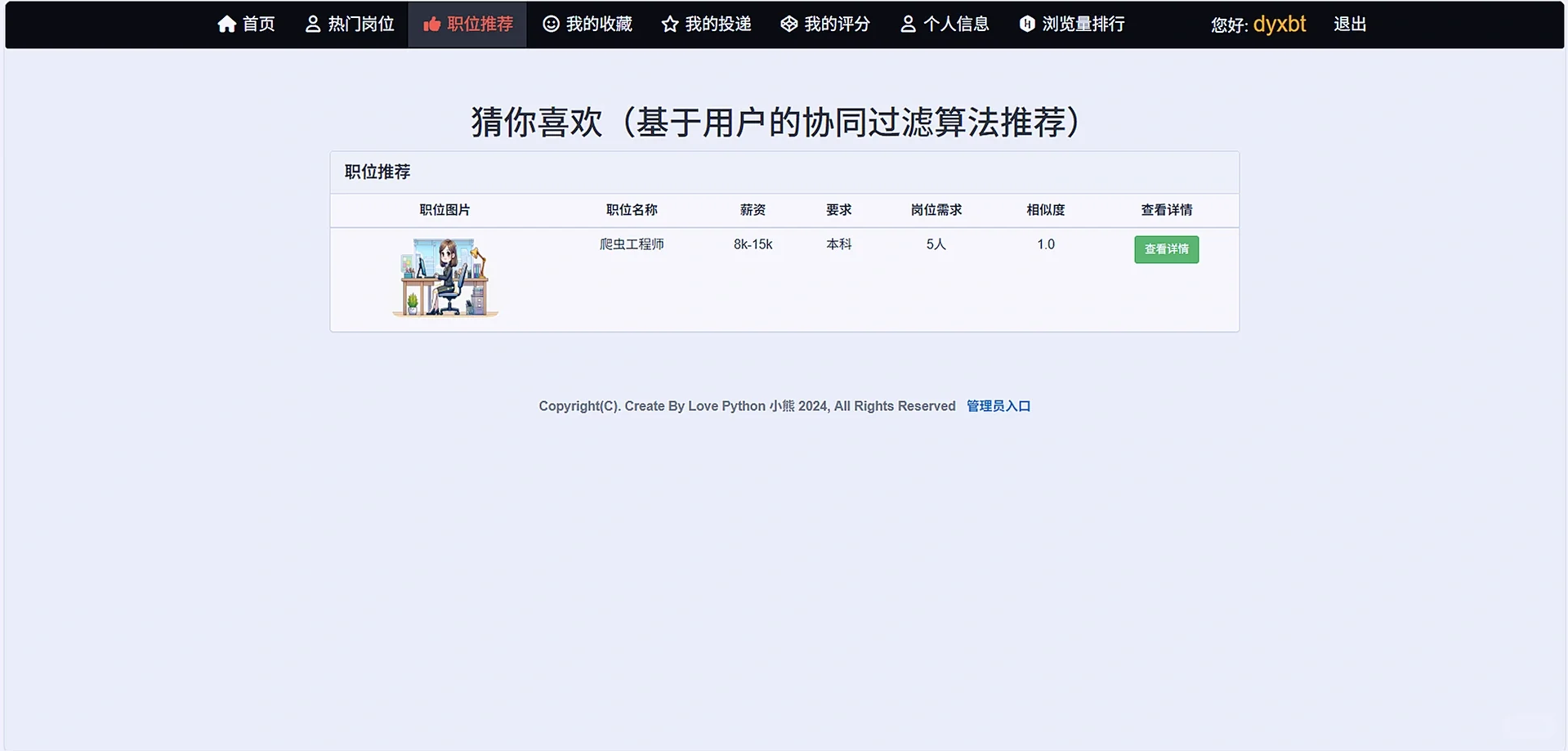This screenshot has width=1568, height=751.
Task: Click the headcount cell 5人
Action: click(936, 244)
